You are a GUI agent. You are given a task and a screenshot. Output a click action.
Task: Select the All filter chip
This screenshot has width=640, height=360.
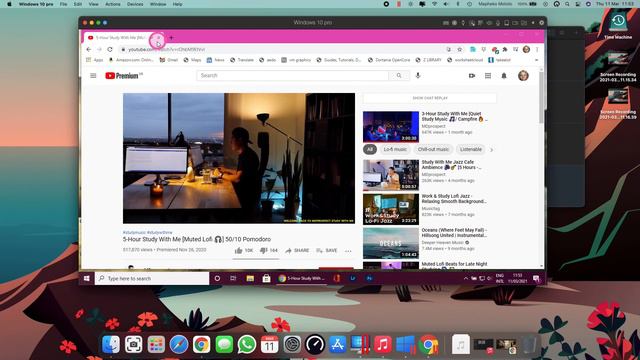click(x=370, y=149)
